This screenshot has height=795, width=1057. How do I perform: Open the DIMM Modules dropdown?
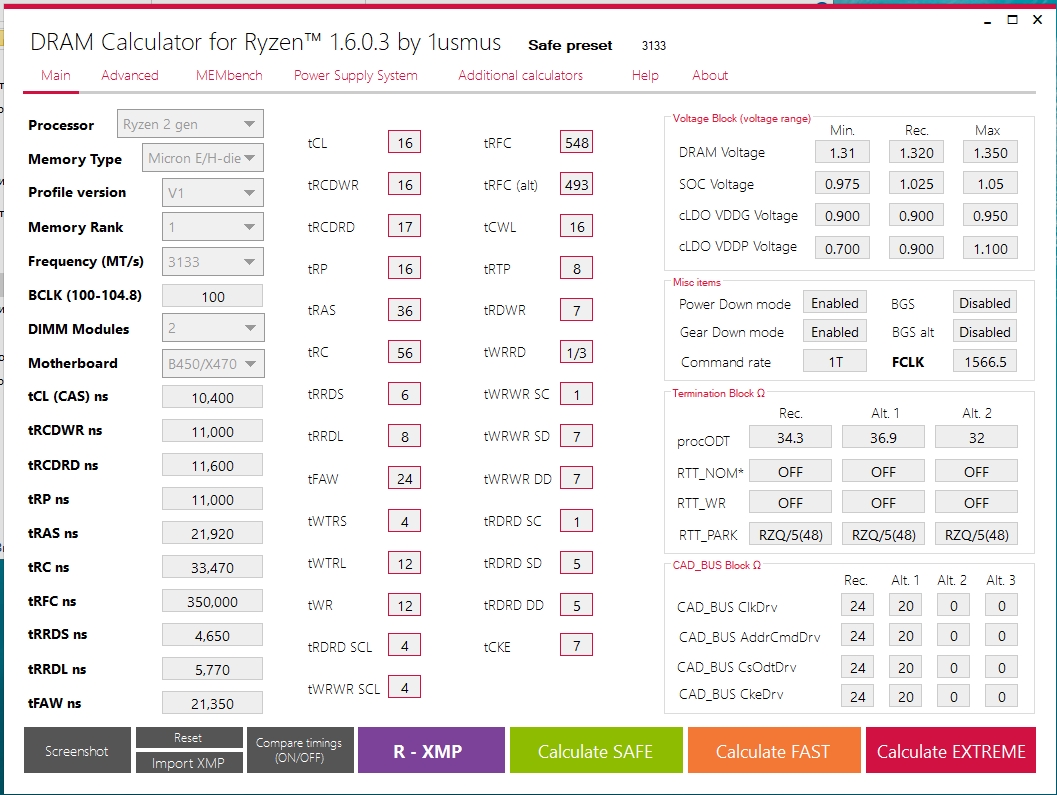[212, 328]
